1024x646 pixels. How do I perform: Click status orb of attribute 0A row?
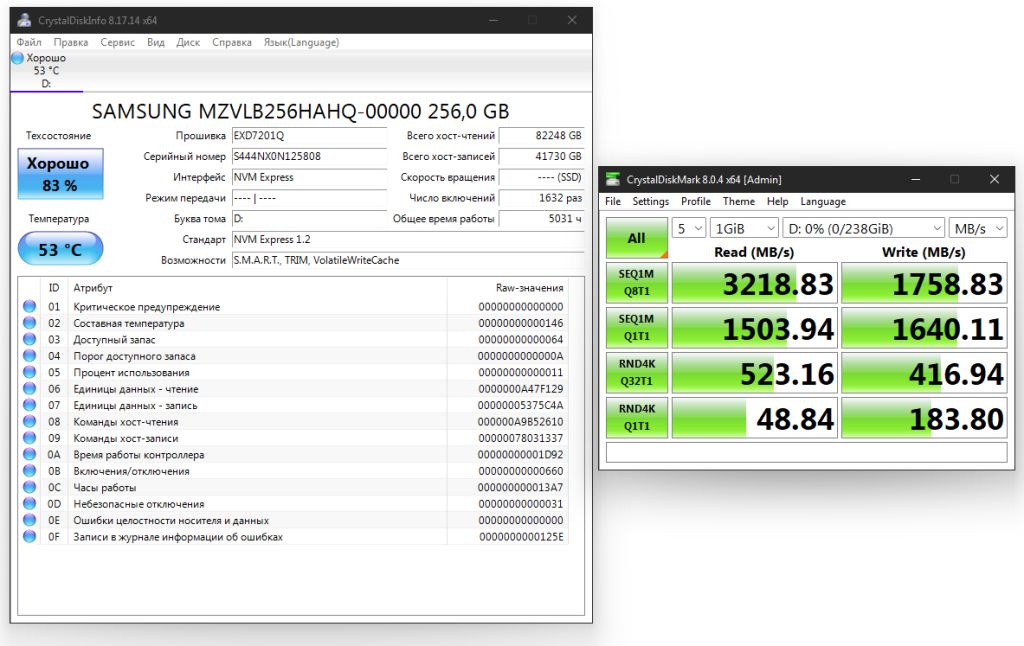(29, 454)
